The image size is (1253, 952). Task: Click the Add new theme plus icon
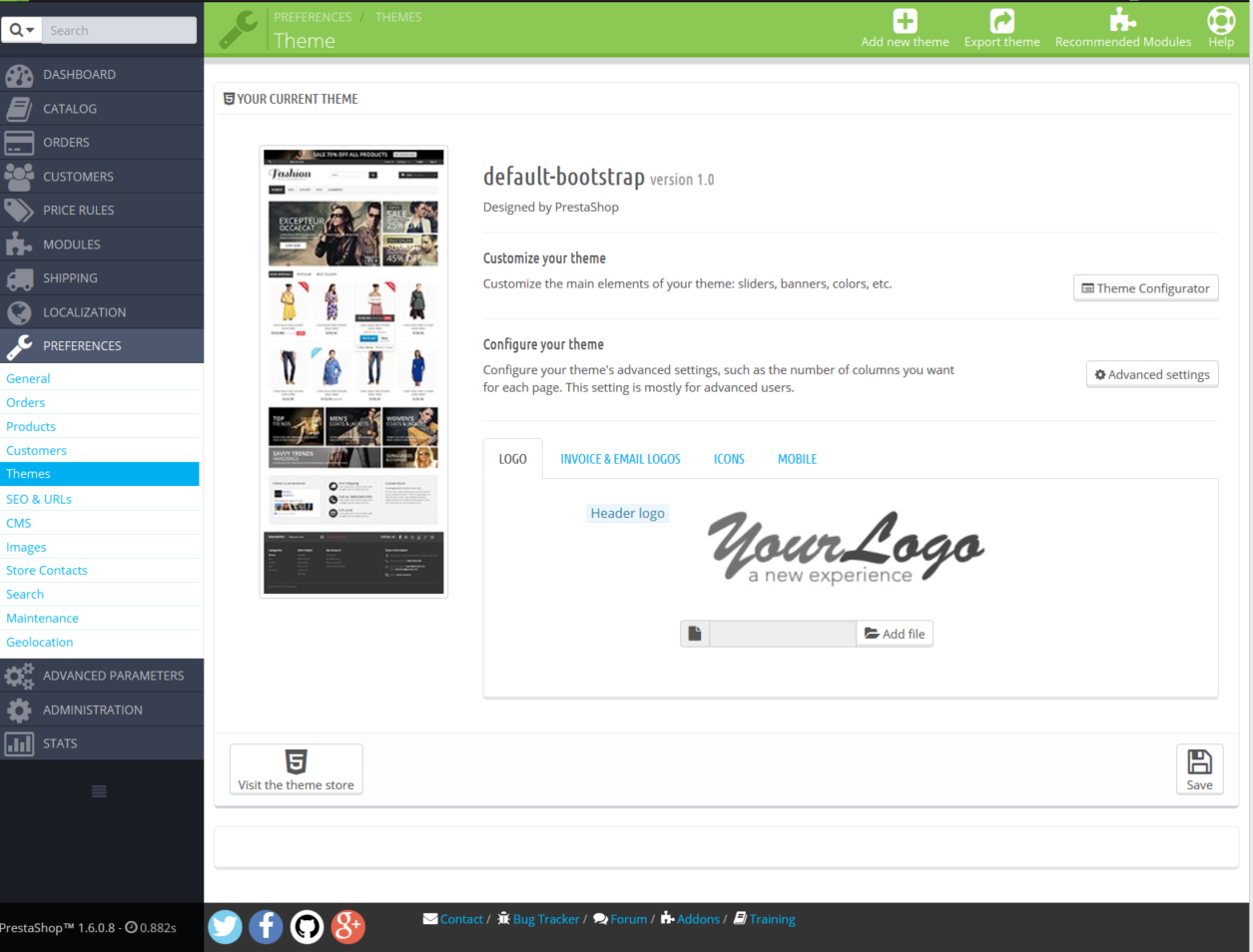click(905, 21)
